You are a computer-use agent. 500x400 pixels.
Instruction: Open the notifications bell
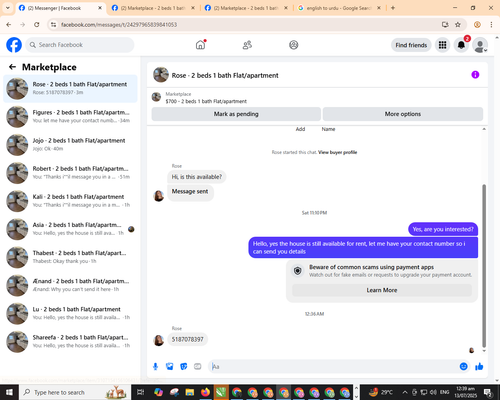(x=461, y=45)
